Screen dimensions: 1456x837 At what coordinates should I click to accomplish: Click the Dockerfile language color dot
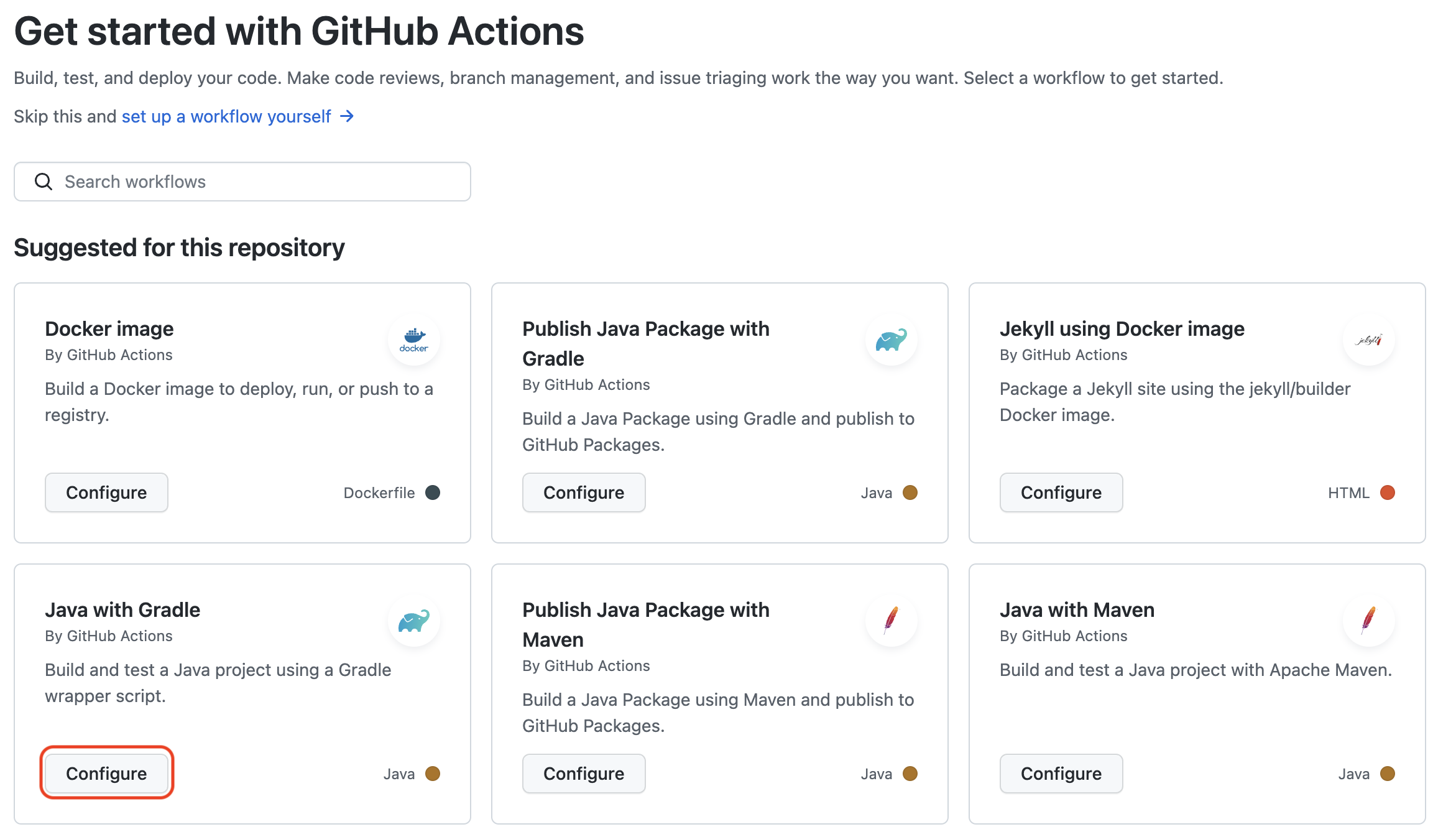(x=433, y=492)
